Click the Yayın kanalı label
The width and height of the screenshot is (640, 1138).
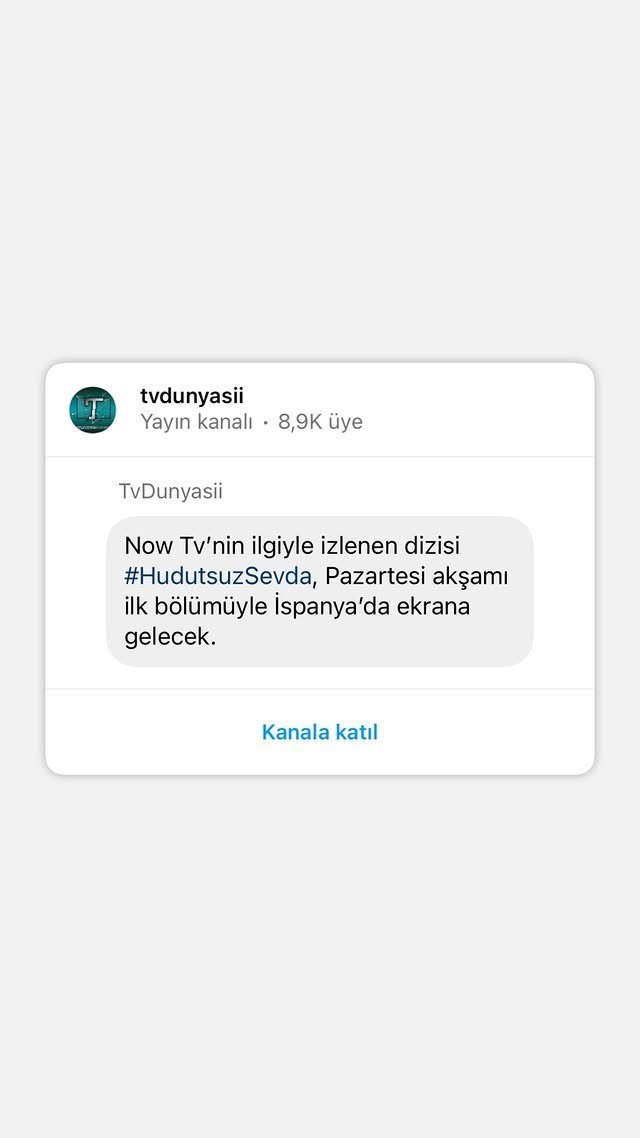[x=196, y=422]
